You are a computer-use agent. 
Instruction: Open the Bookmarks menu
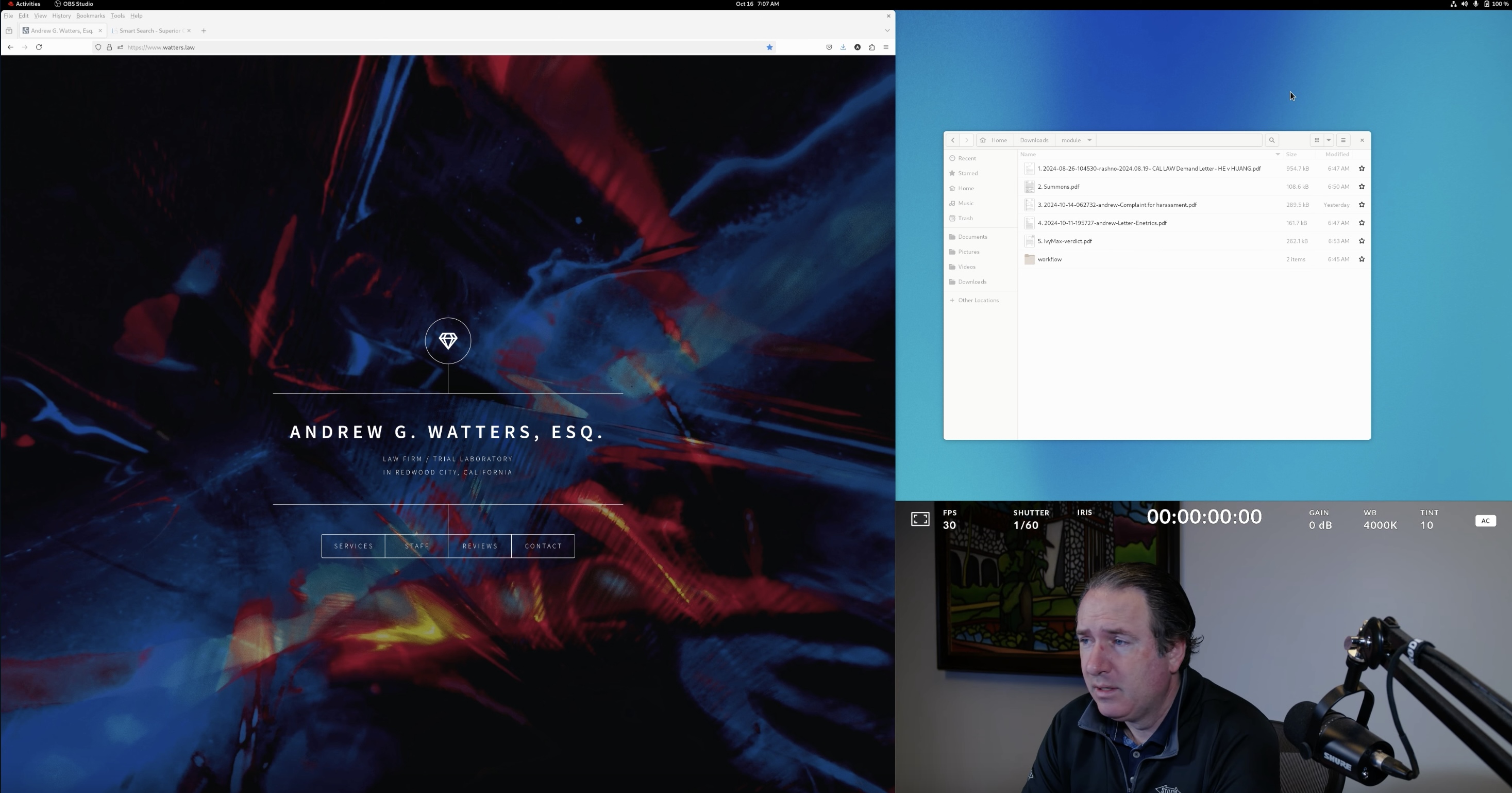point(90,16)
